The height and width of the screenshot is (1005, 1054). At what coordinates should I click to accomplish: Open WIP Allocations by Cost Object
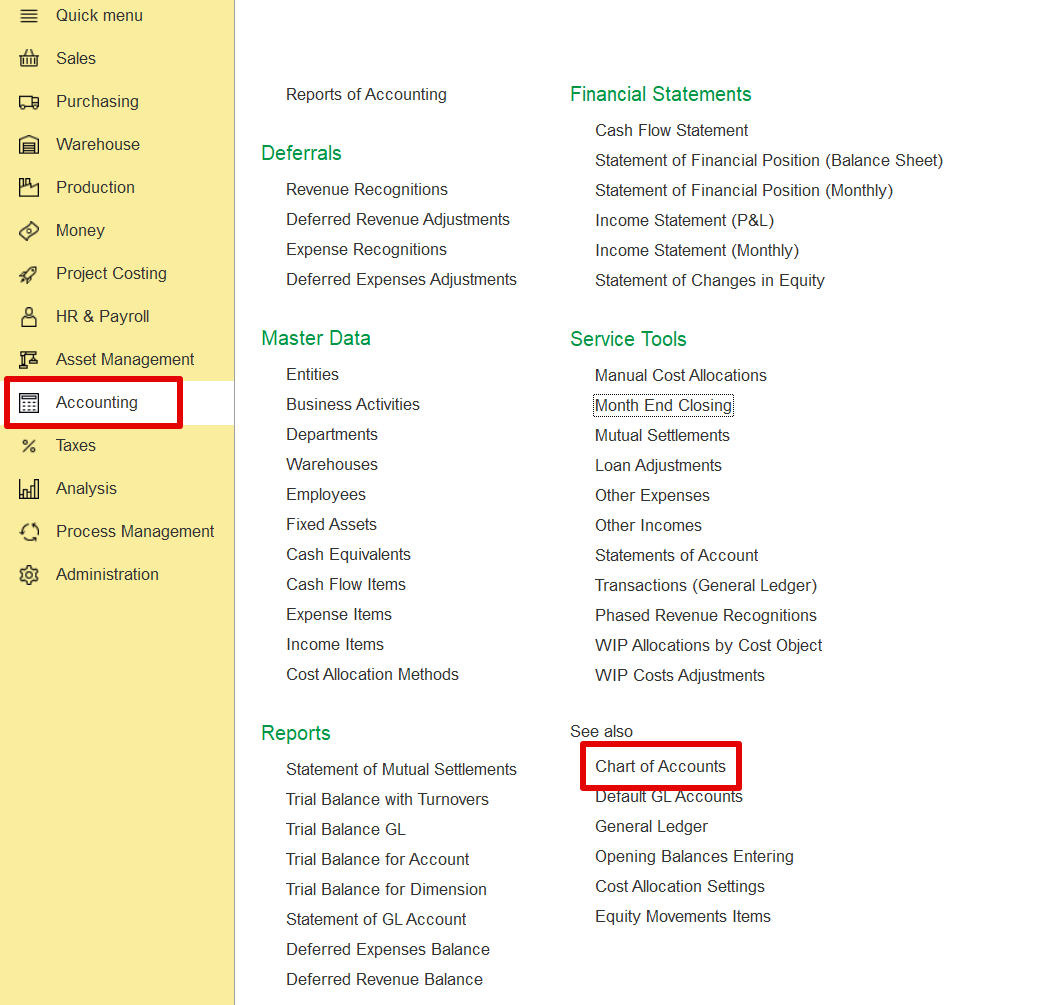708,646
